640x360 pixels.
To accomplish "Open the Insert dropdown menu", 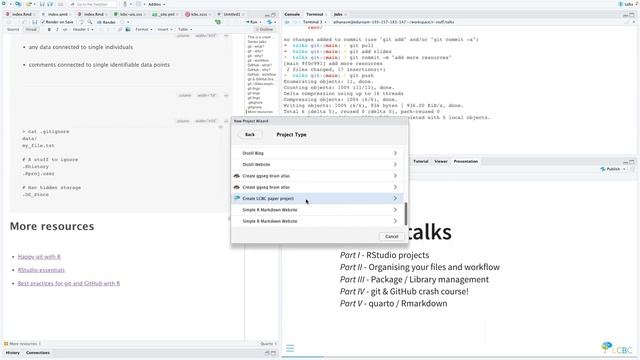I will (164, 29).
